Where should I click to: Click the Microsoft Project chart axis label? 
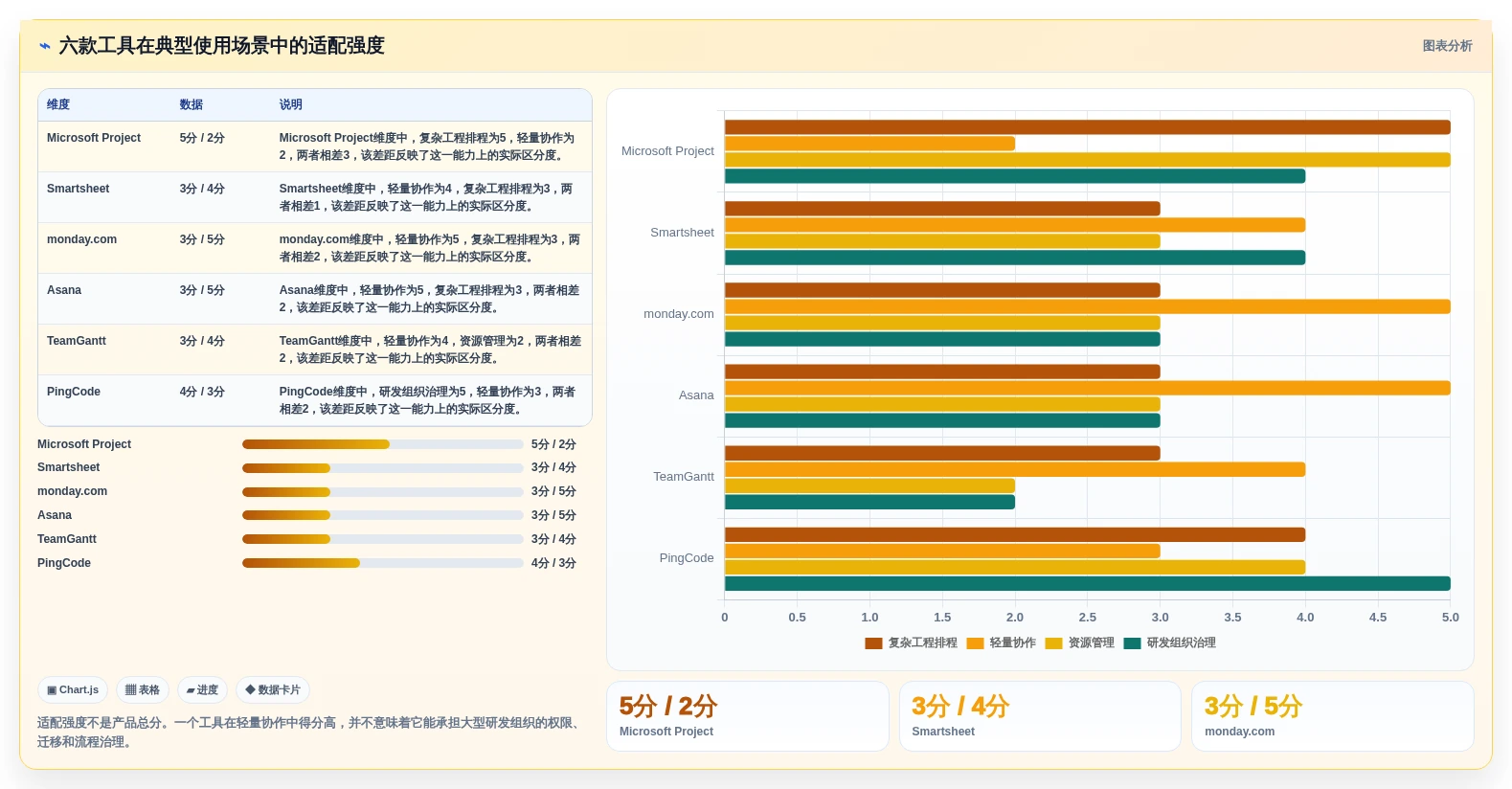[x=667, y=151]
